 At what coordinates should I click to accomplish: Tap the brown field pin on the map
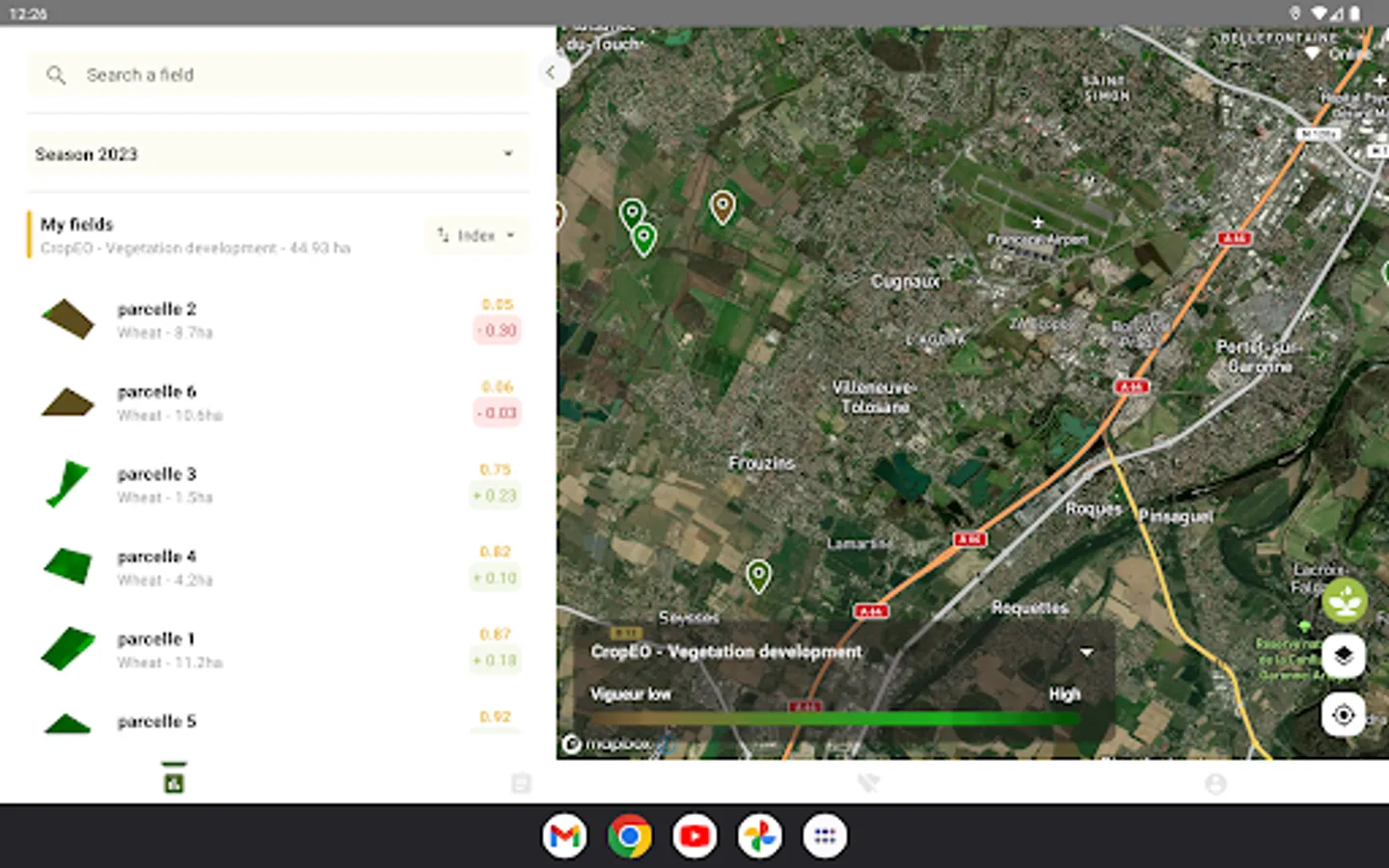(722, 206)
